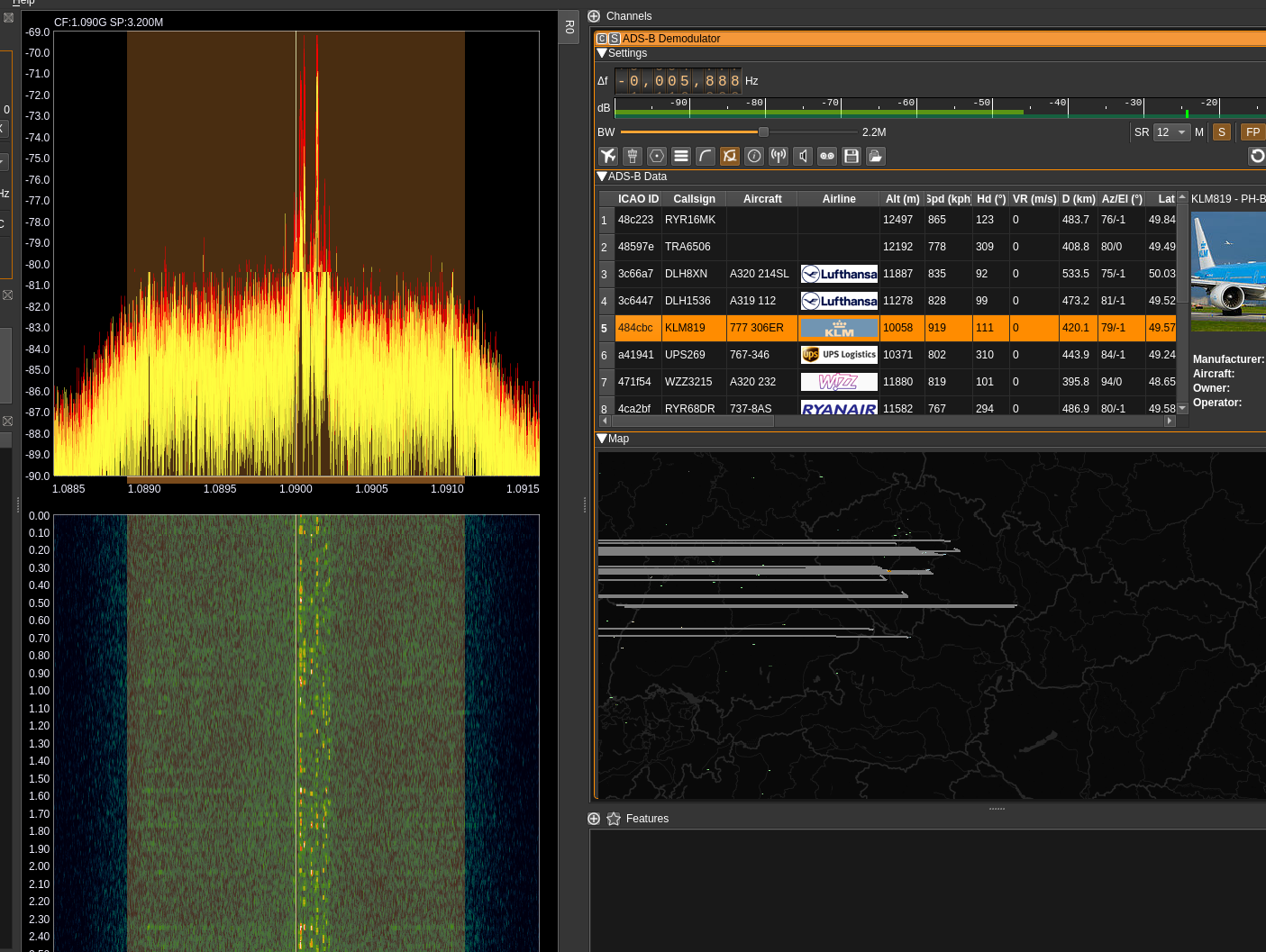The width and height of the screenshot is (1266, 952).
Task: Collapse the ADS-B Data section
Action: coord(602,177)
